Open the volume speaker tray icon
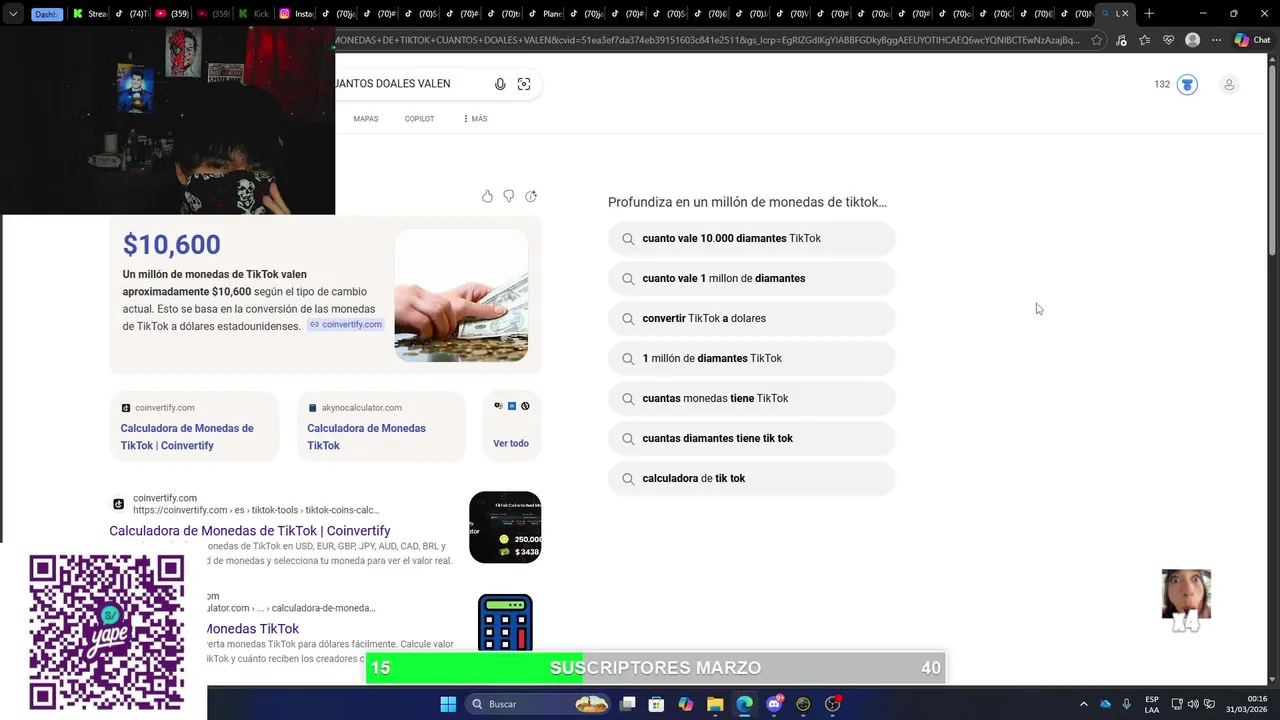 click(1193, 704)
